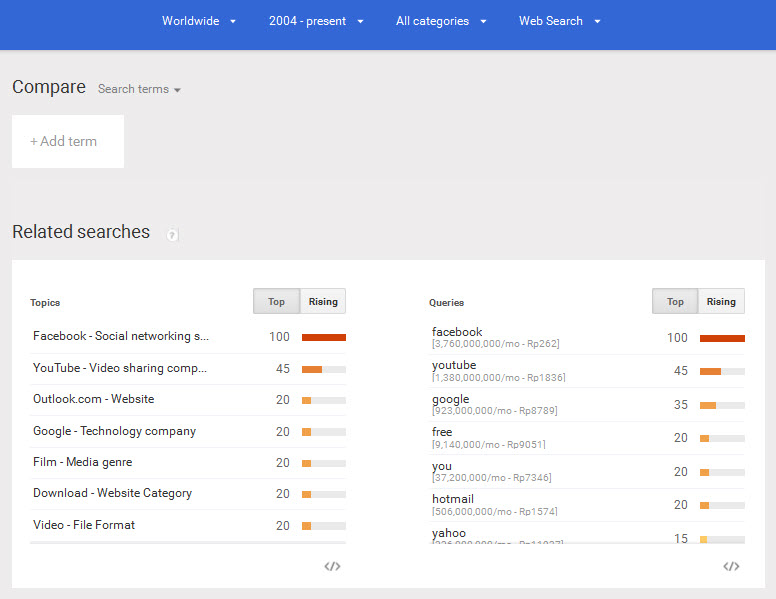Open the Video - File Format topic
The height and width of the screenshot is (599, 776).
coord(84,525)
